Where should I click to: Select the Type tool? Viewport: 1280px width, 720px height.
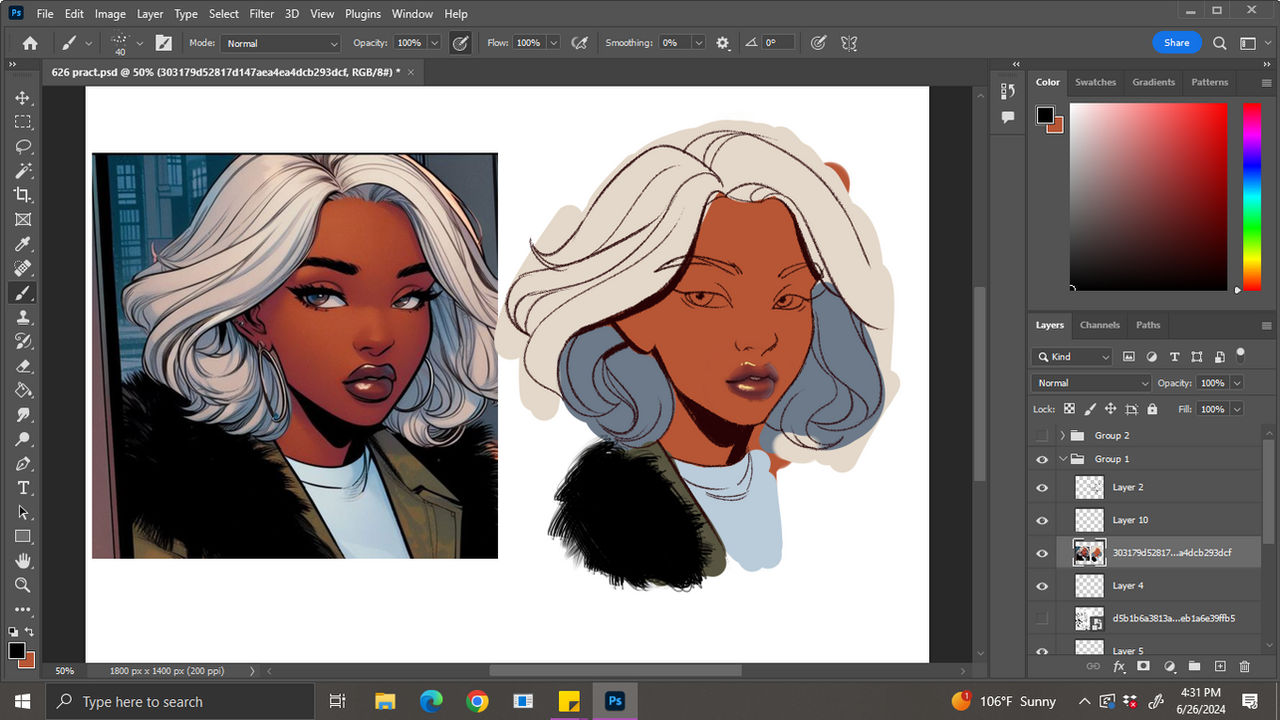point(22,488)
